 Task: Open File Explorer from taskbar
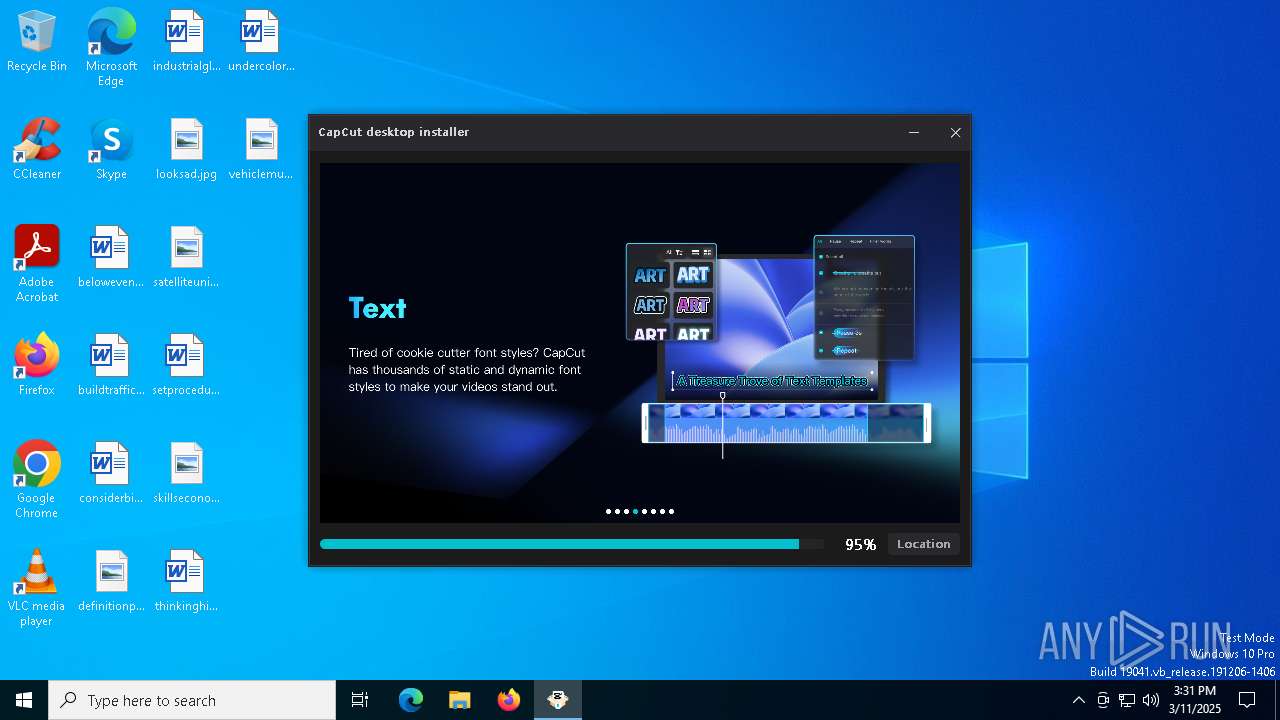coord(460,700)
